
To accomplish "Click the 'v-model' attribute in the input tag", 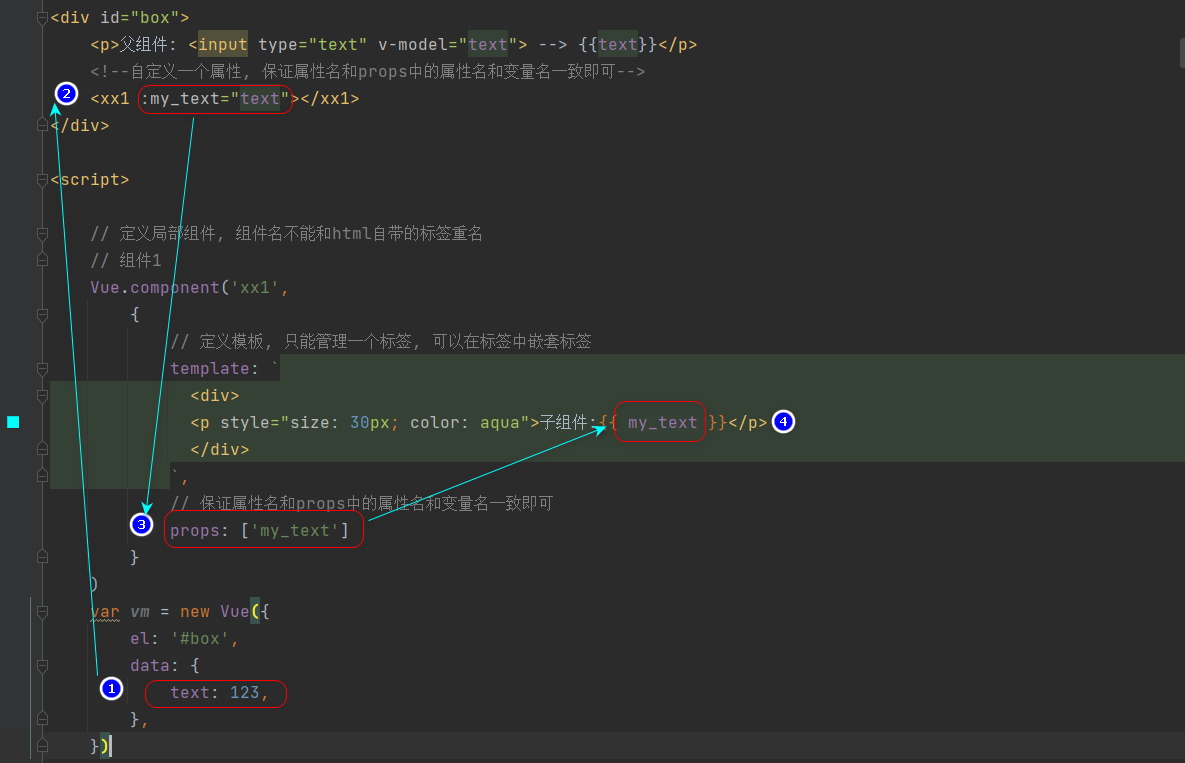I will [413, 45].
